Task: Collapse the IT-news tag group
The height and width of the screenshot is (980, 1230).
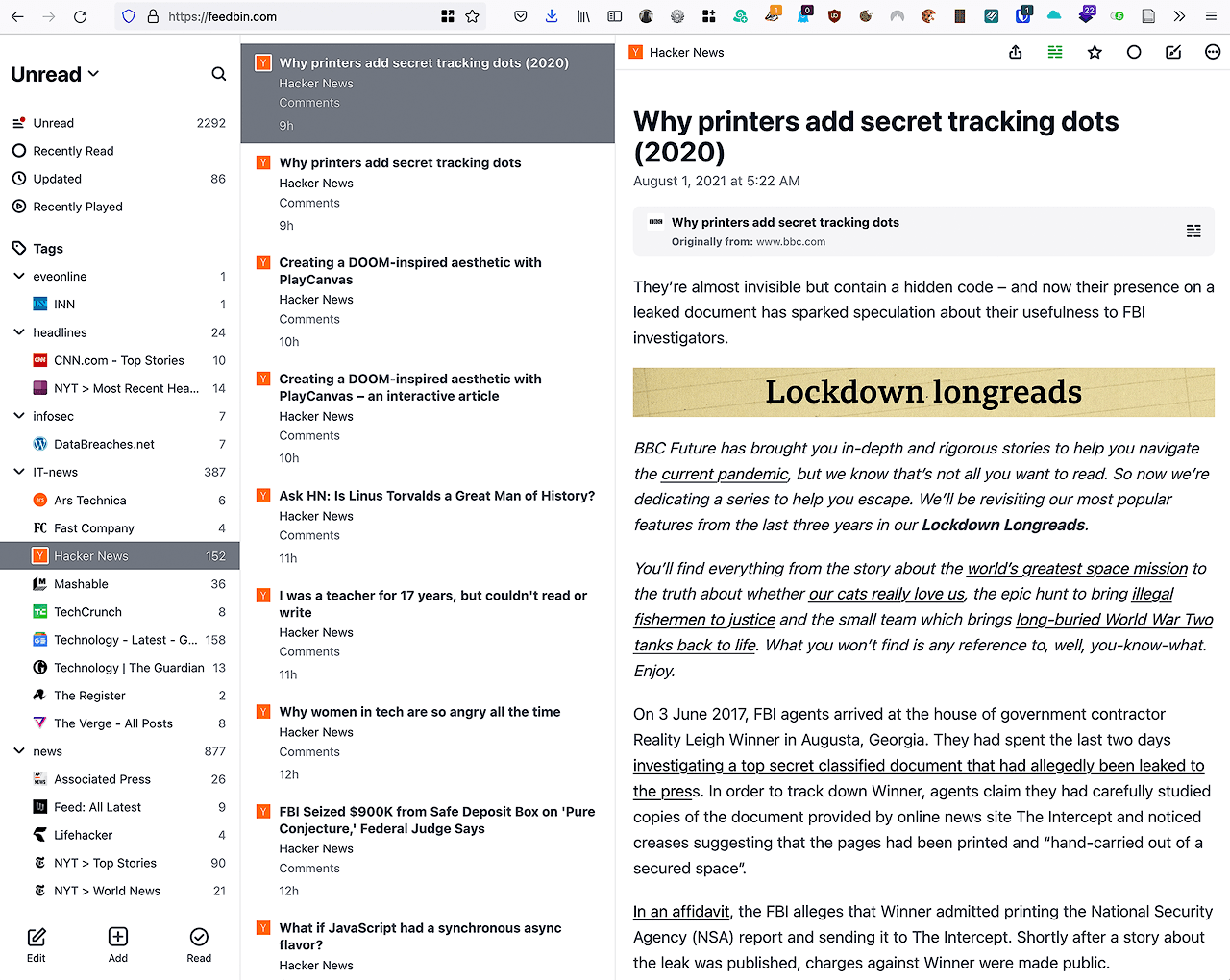Action: click(19, 472)
